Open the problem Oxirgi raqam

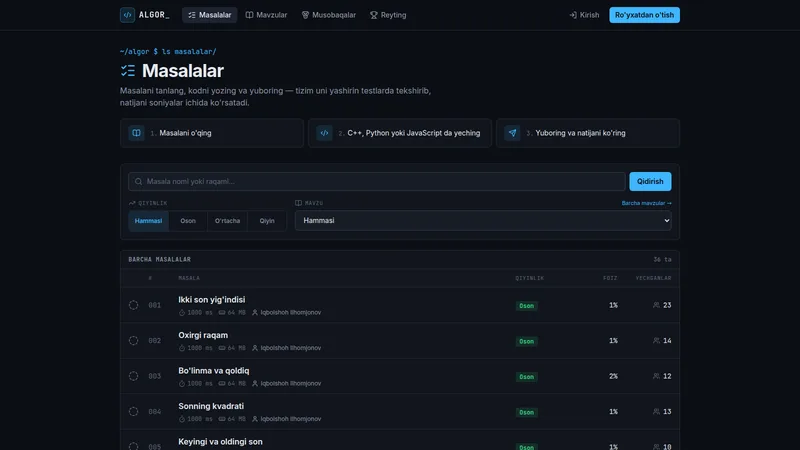coord(203,335)
